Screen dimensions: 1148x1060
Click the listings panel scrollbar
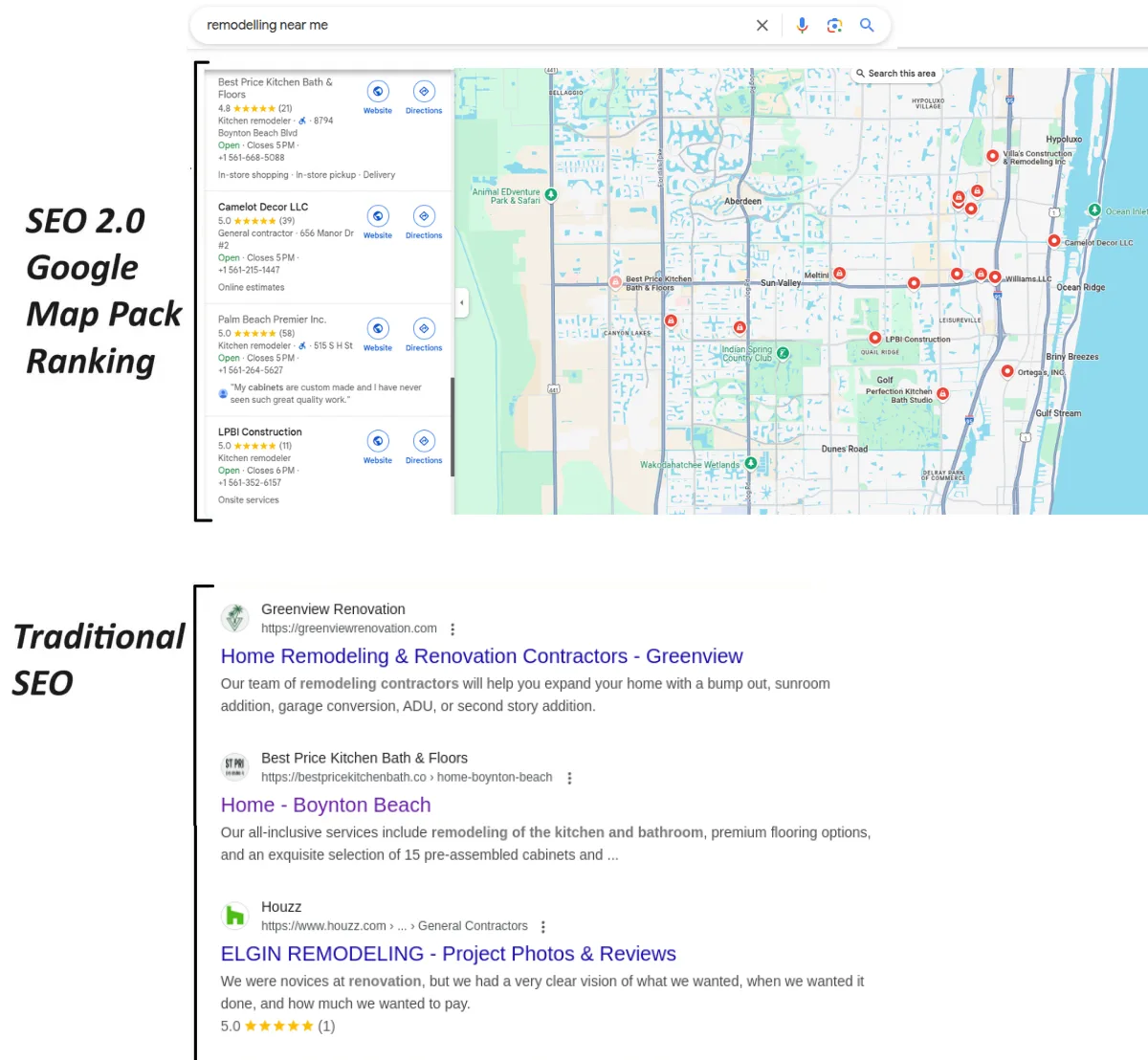click(x=452, y=426)
